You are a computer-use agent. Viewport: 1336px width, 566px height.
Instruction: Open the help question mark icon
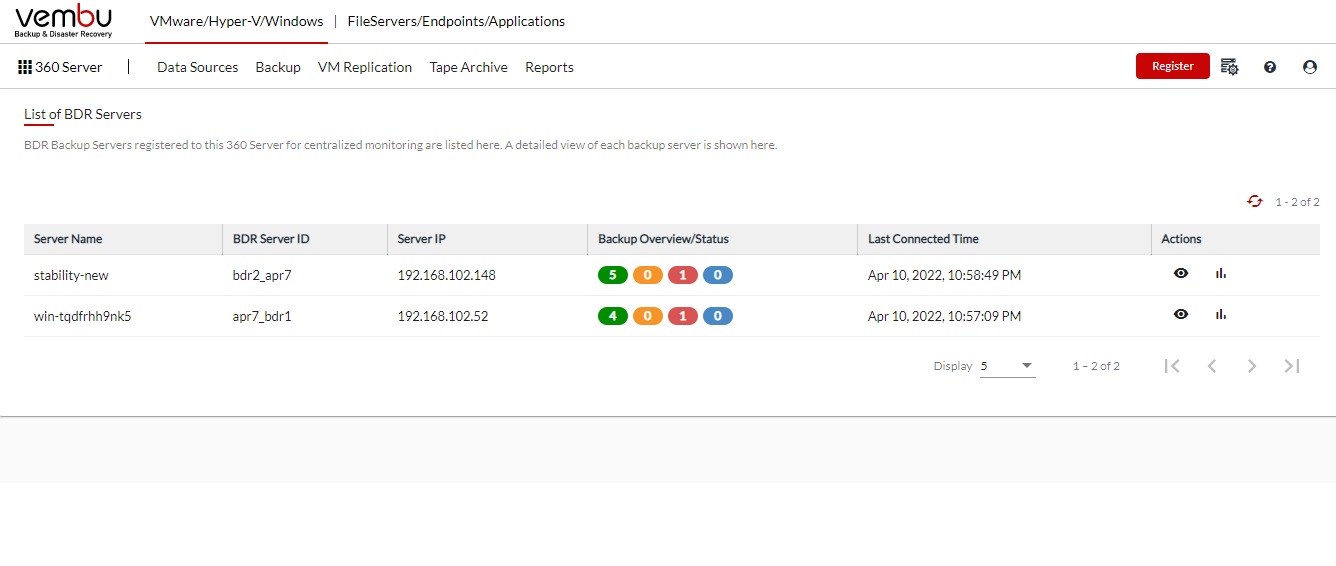[1270, 67]
